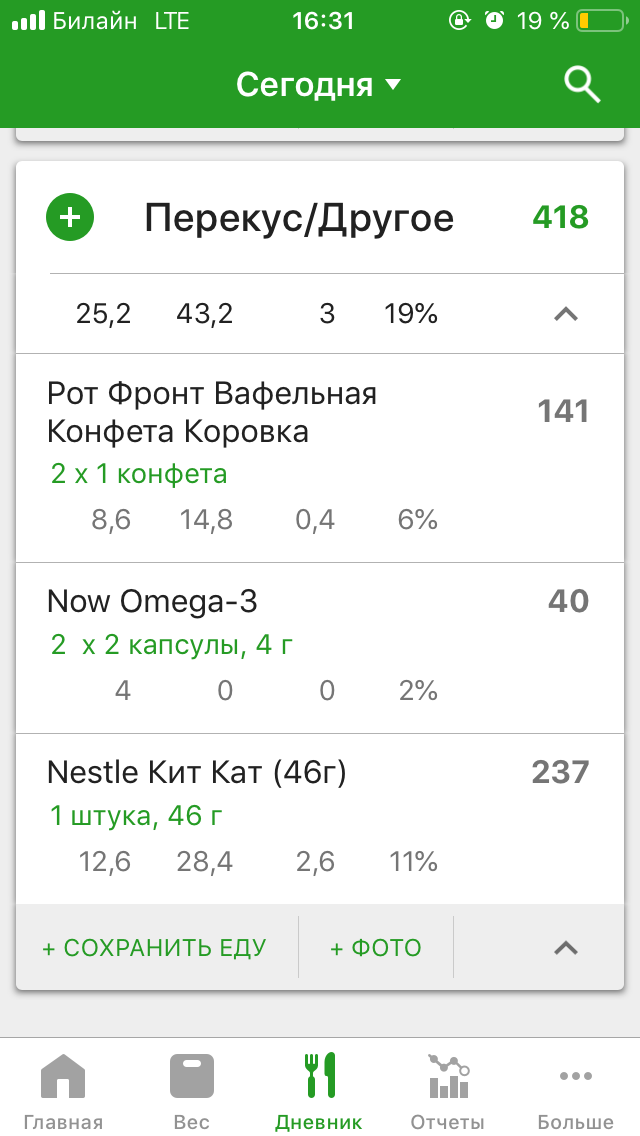Tap the 2 x 2 капсулы serving size

[x=172, y=646]
